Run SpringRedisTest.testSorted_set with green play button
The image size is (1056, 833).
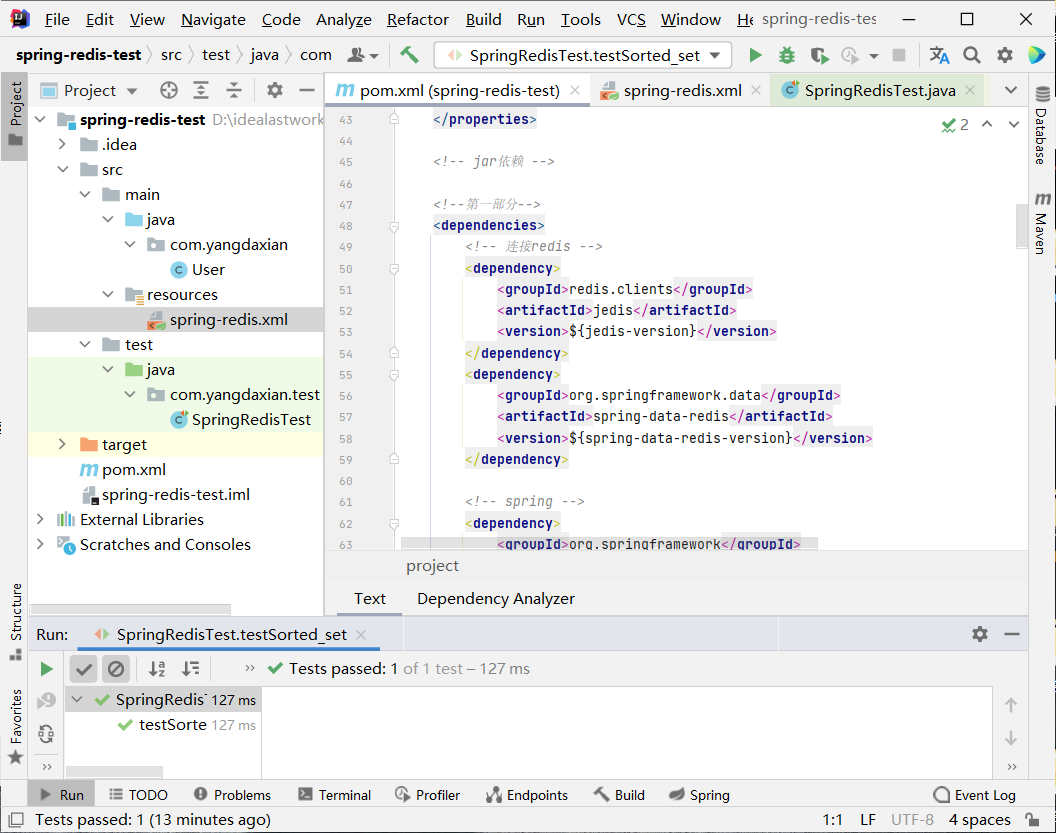pyautogui.click(x=756, y=55)
